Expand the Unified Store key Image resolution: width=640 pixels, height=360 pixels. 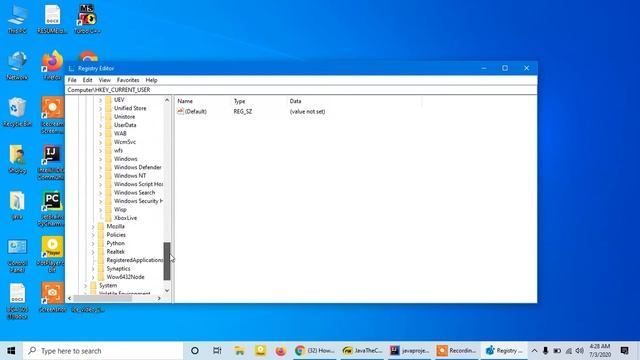[x=100, y=108]
